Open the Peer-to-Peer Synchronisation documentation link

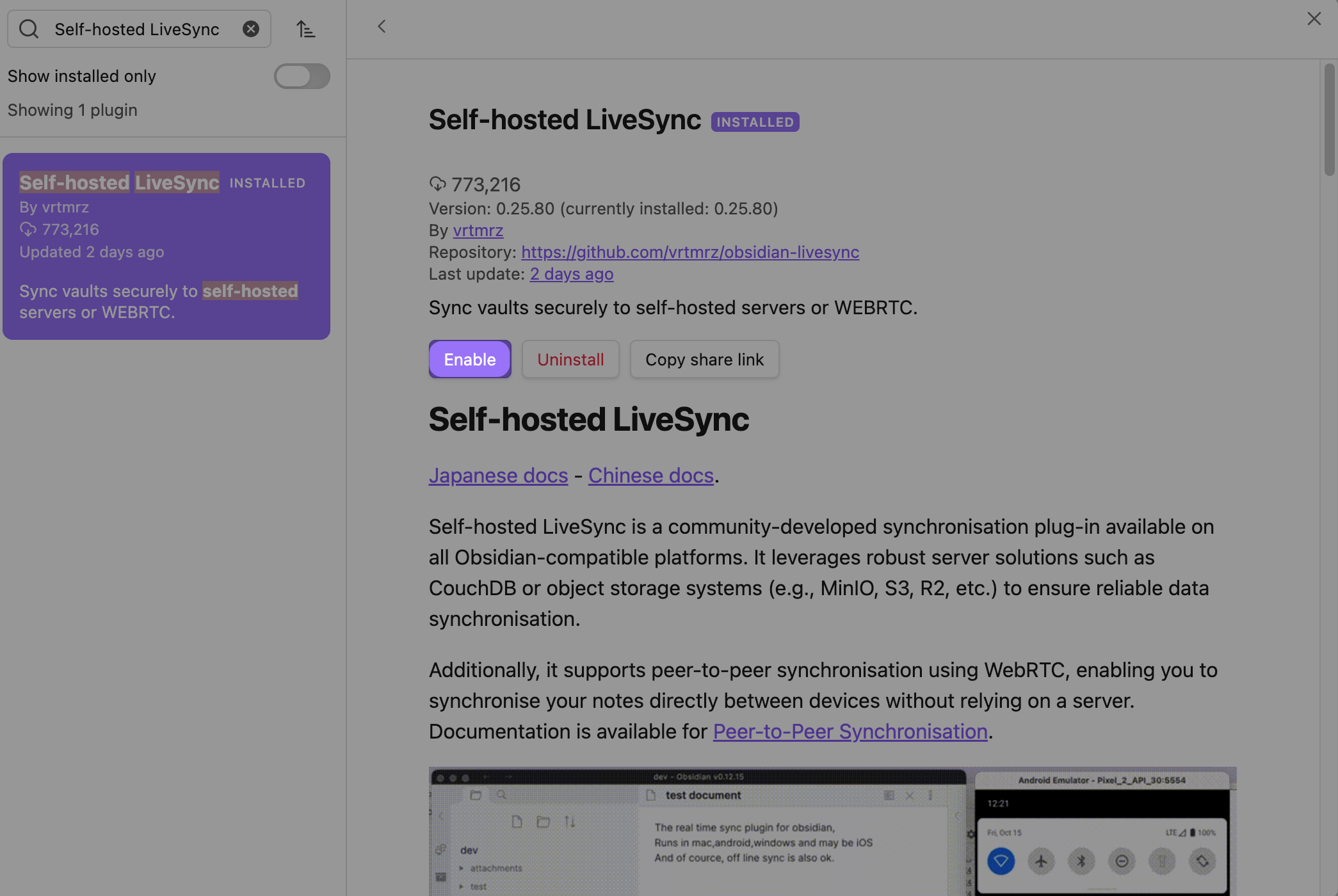[x=850, y=731]
